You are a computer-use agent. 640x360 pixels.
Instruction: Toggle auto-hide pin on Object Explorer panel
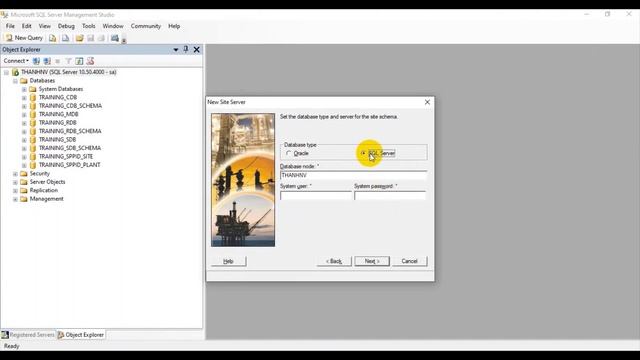tap(186, 49)
